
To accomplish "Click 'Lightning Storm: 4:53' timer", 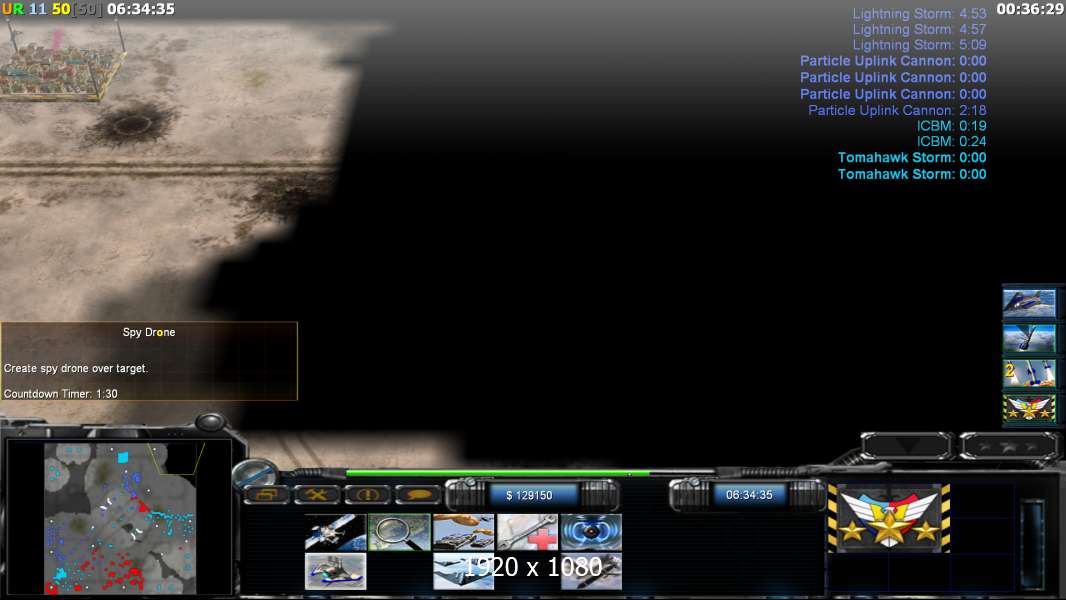I will (x=919, y=14).
